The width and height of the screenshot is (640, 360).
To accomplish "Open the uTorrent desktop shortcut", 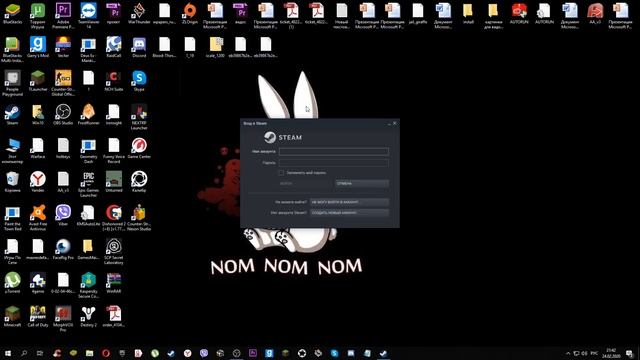I will tap(13, 283).
